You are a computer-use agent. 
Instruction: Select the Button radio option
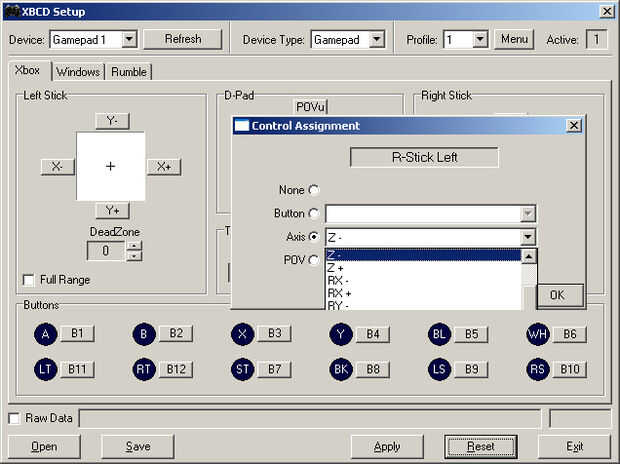(314, 214)
